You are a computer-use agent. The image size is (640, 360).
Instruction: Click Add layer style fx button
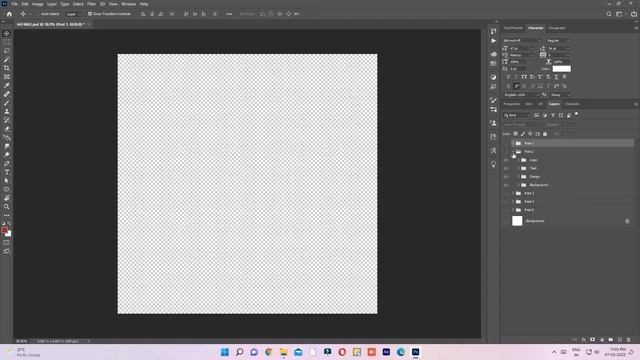584,340
